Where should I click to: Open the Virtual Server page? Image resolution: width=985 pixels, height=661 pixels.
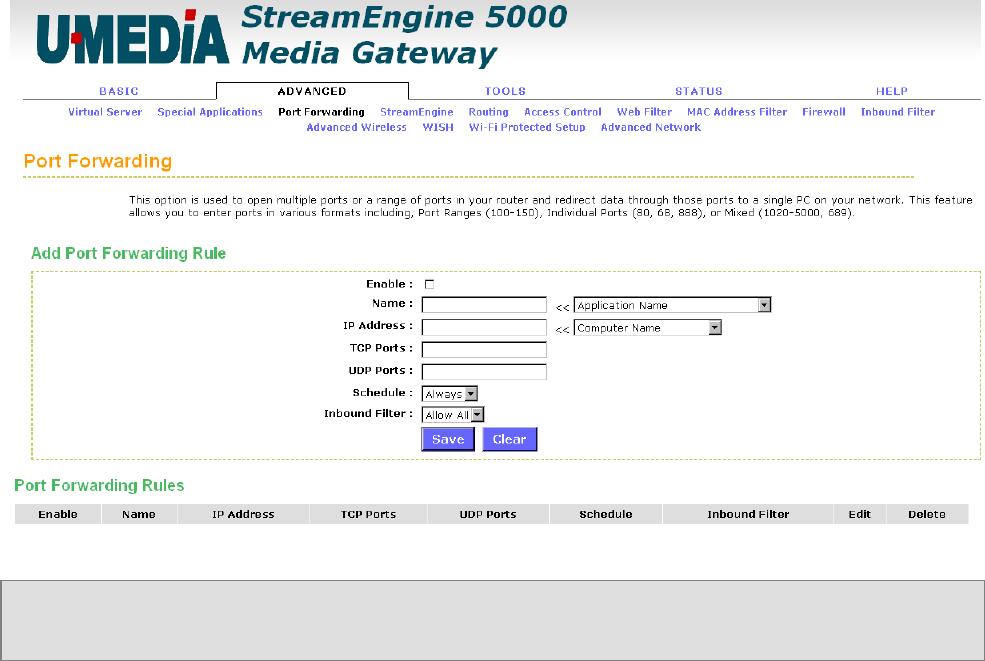pyautogui.click(x=105, y=112)
